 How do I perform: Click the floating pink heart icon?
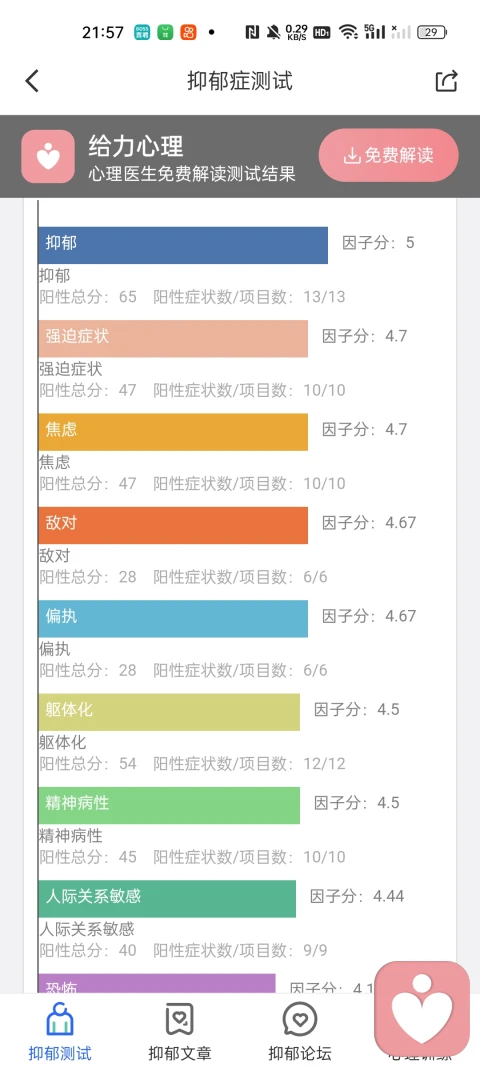pos(422,1008)
